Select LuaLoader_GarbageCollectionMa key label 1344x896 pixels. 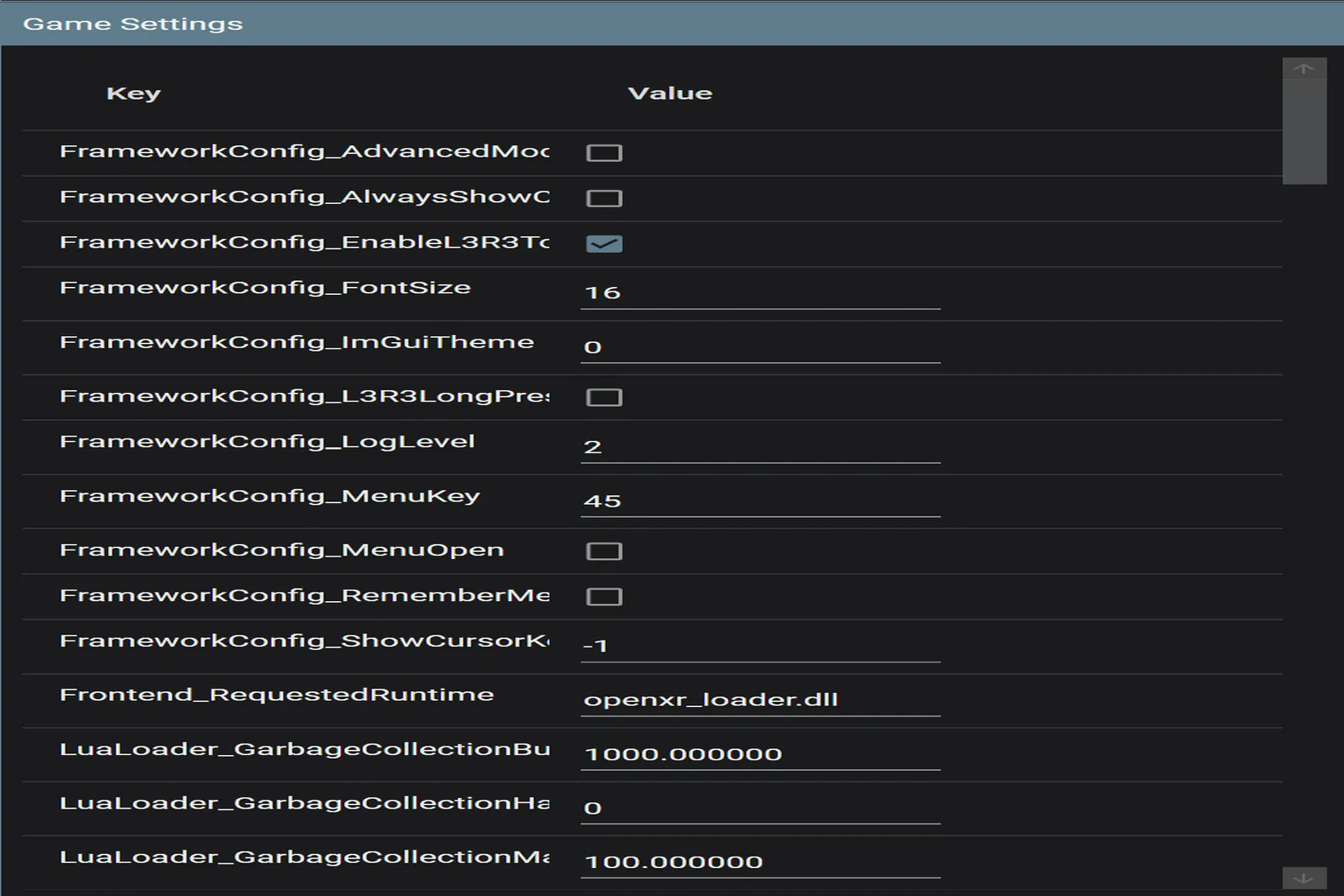[304, 857]
